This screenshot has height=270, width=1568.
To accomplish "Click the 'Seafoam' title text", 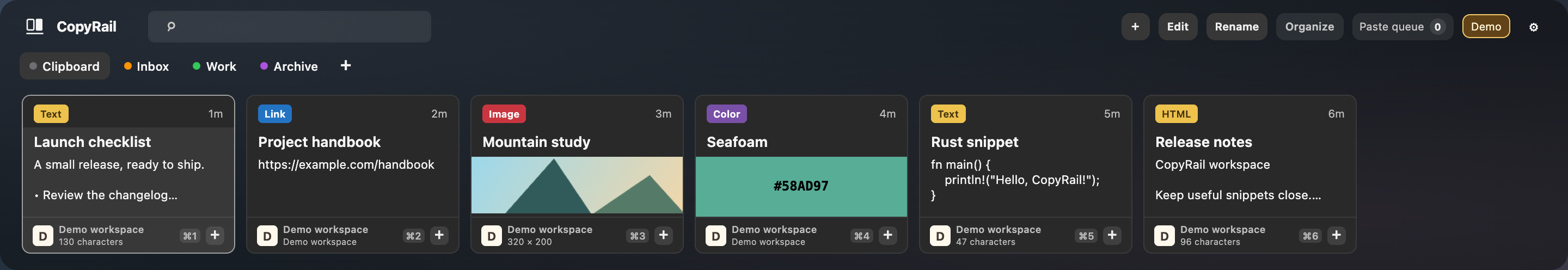I will (x=737, y=142).
